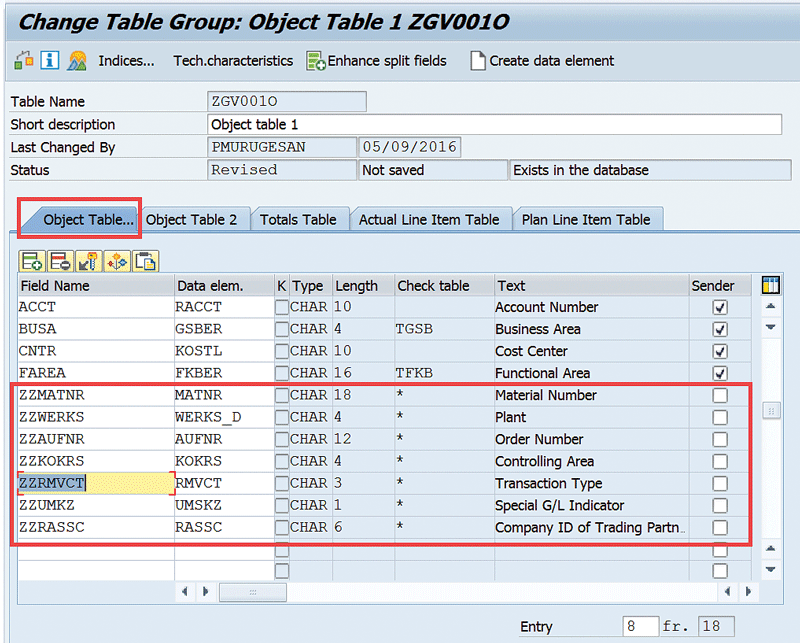The image size is (800, 643).
Task: Open Tech.characteristics from the toolbar
Action: [x=233, y=61]
